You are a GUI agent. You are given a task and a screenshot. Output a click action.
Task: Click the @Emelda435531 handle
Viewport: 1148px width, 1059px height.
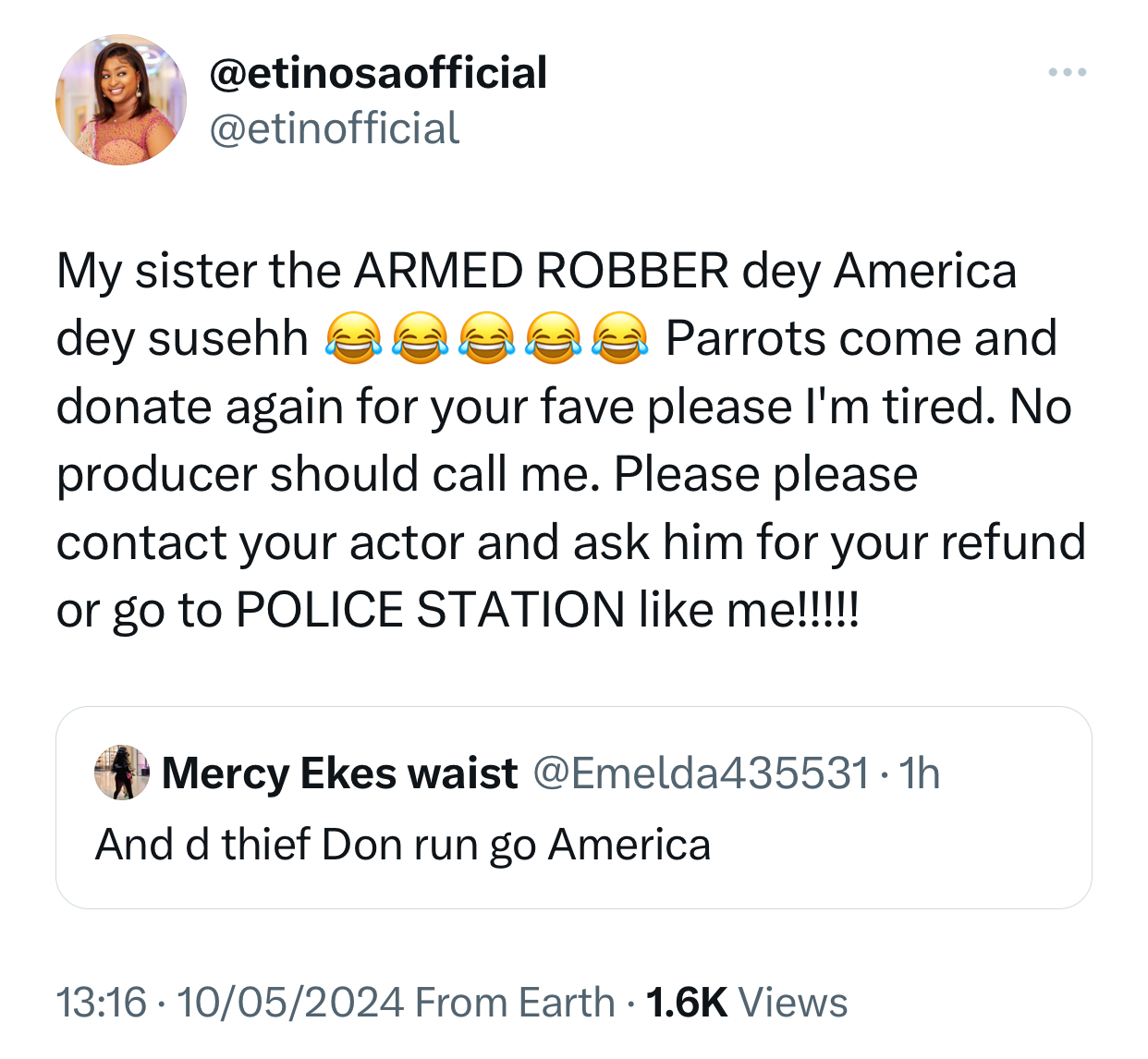tap(701, 773)
